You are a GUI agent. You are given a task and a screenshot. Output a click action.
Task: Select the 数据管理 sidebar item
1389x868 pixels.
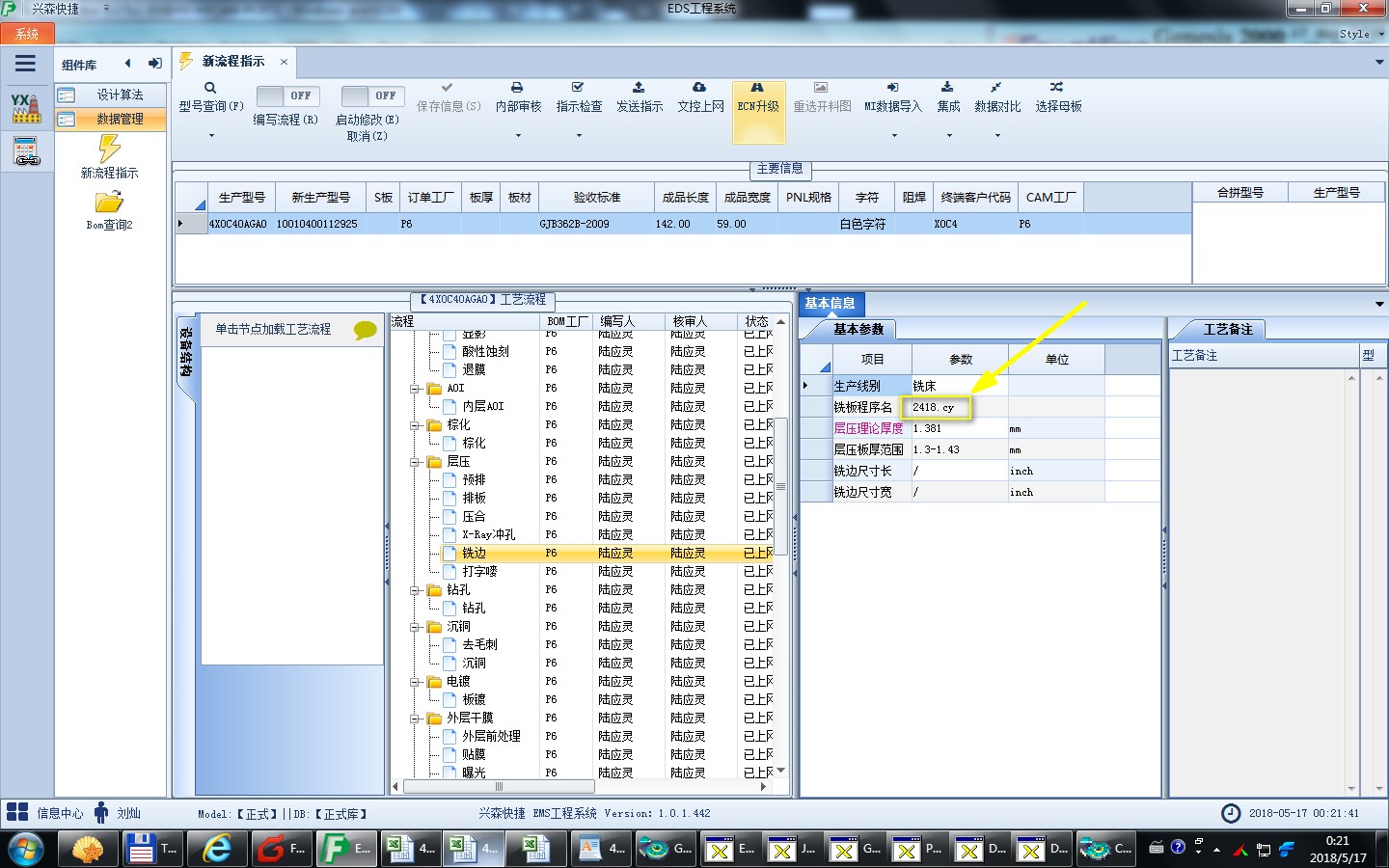coord(119,120)
